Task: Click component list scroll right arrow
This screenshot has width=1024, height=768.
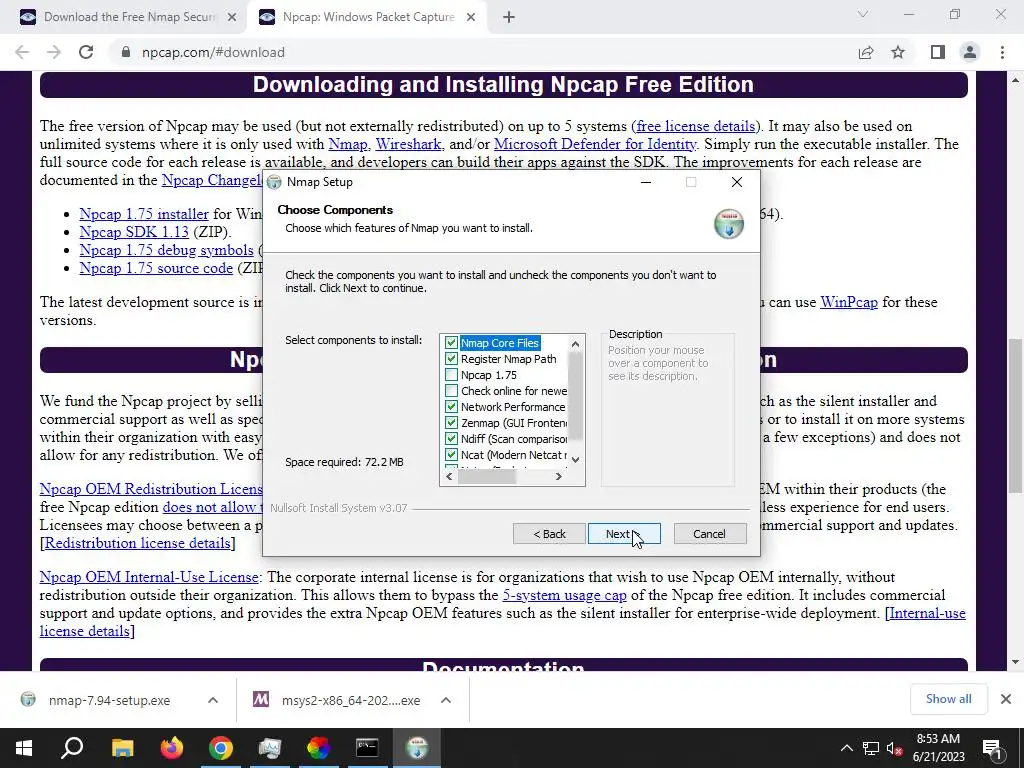Action: tap(558, 477)
